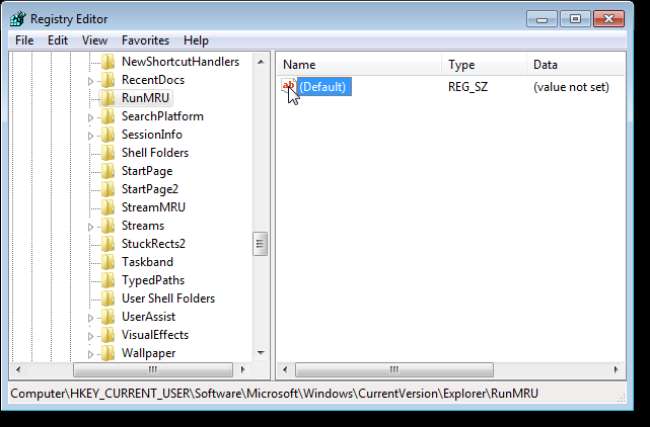Open the Favorites menu

coord(146,41)
